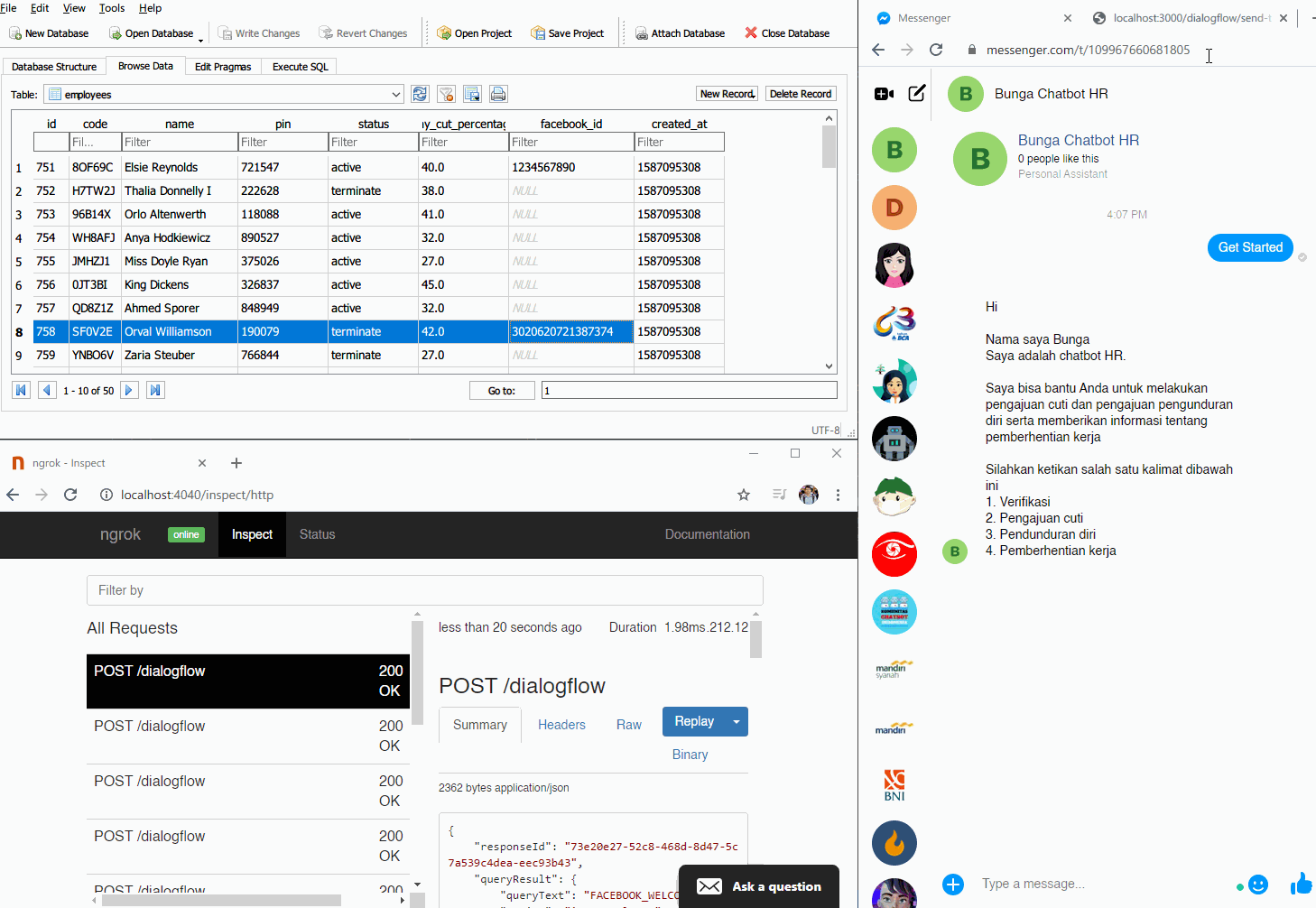This screenshot has width=1316, height=908.
Task: Close the Messenger browser tab
Action: 1068,18
